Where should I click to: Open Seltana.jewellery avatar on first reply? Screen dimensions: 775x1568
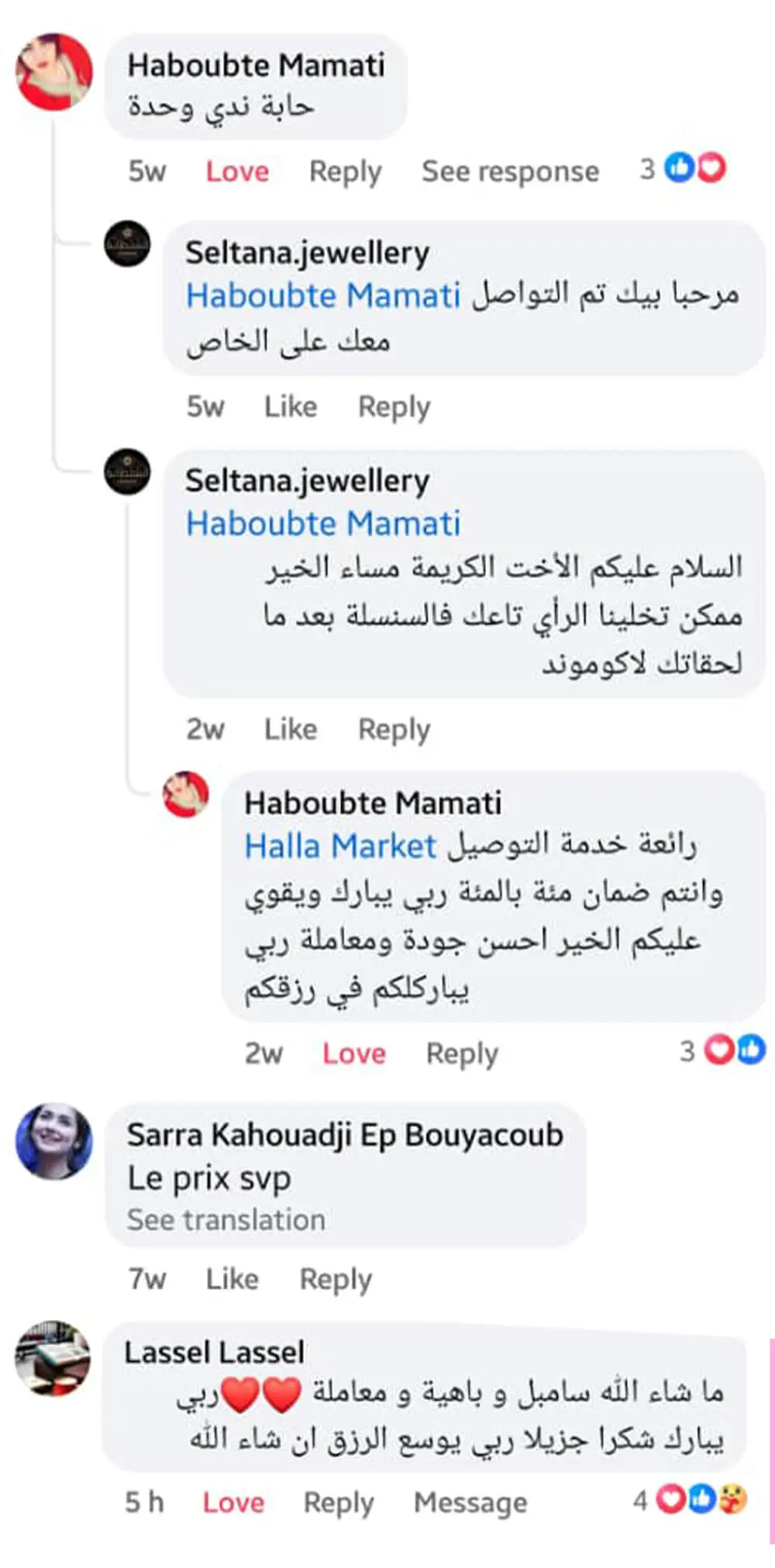127,244
